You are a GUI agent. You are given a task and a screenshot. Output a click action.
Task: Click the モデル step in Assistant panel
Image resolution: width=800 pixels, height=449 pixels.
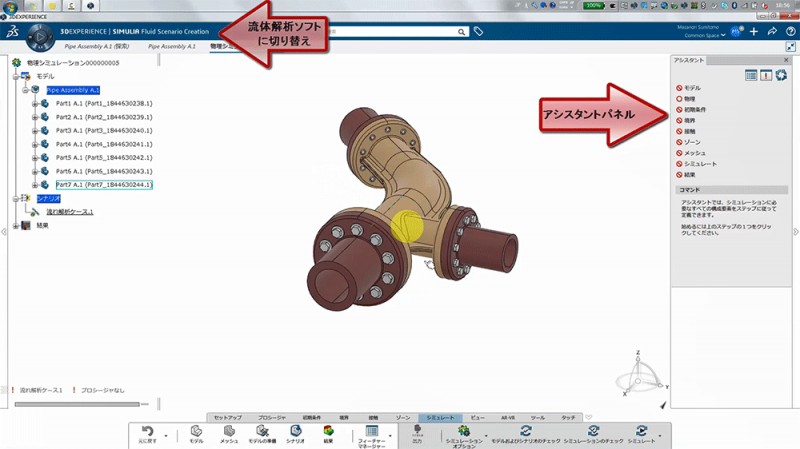[x=688, y=88]
